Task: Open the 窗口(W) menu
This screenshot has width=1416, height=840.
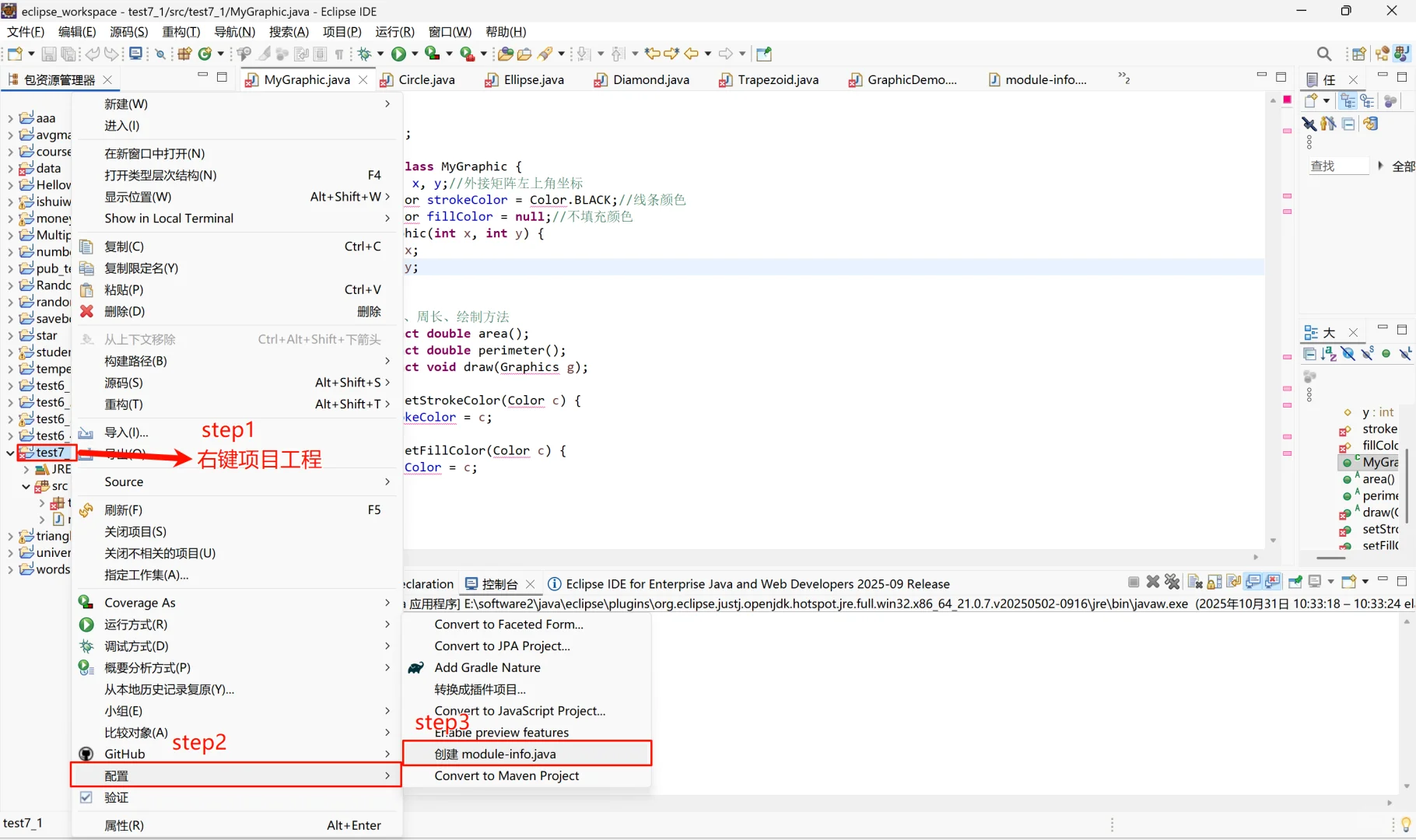Action: (450, 32)
